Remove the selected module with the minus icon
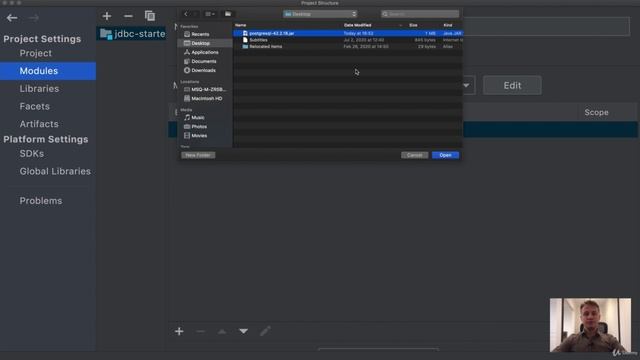 pyautogui.click(x=128, y=16)
